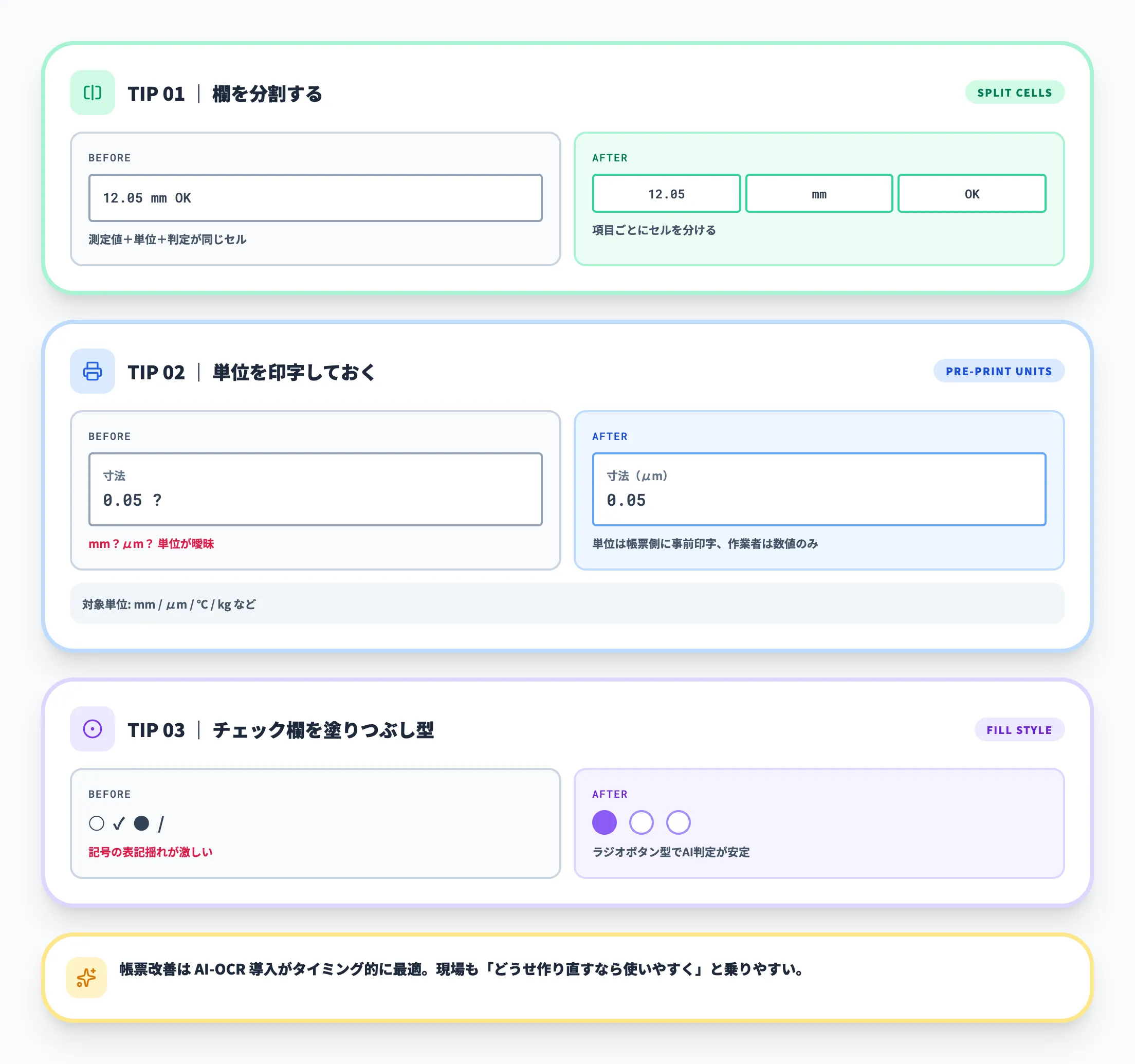Click the split cells icon for TIP 01
The image size is (1135, 1064).
pyautogui.click(x=92, y=93)
